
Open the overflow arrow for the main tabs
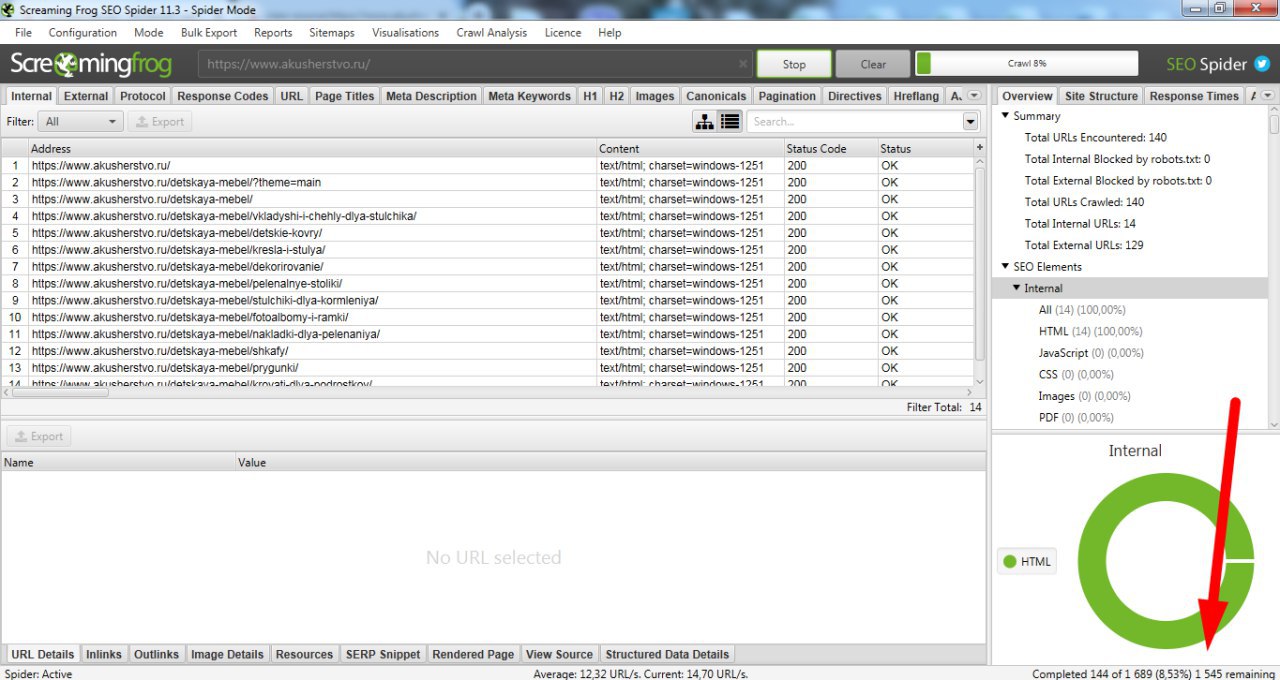click(x=973, y=96)
